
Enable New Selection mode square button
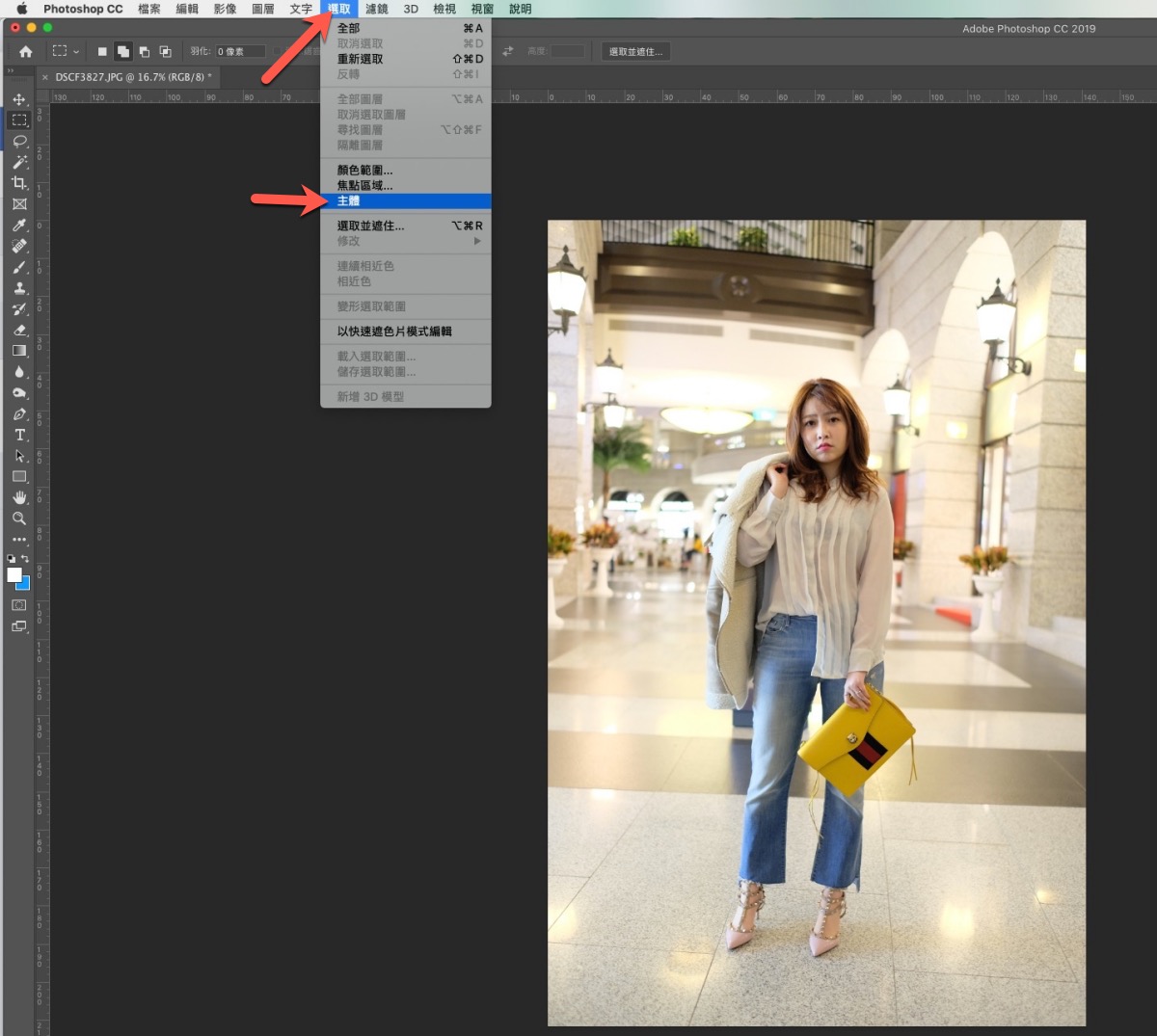(x=102, y=52)
